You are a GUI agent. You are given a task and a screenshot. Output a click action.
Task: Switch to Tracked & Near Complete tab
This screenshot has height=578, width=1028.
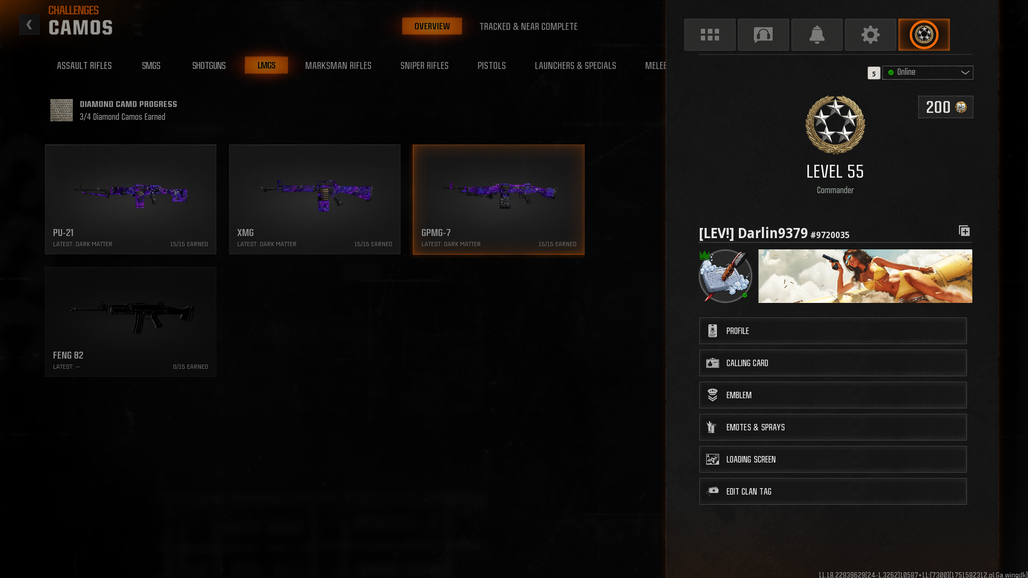pos(528,26)
